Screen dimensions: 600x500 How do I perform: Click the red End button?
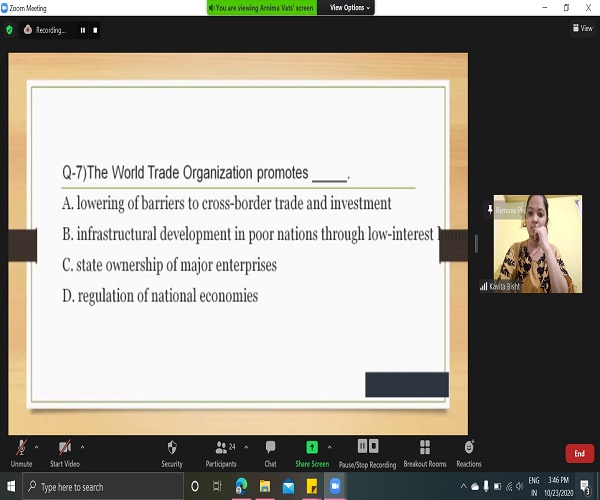coord(579,453)
